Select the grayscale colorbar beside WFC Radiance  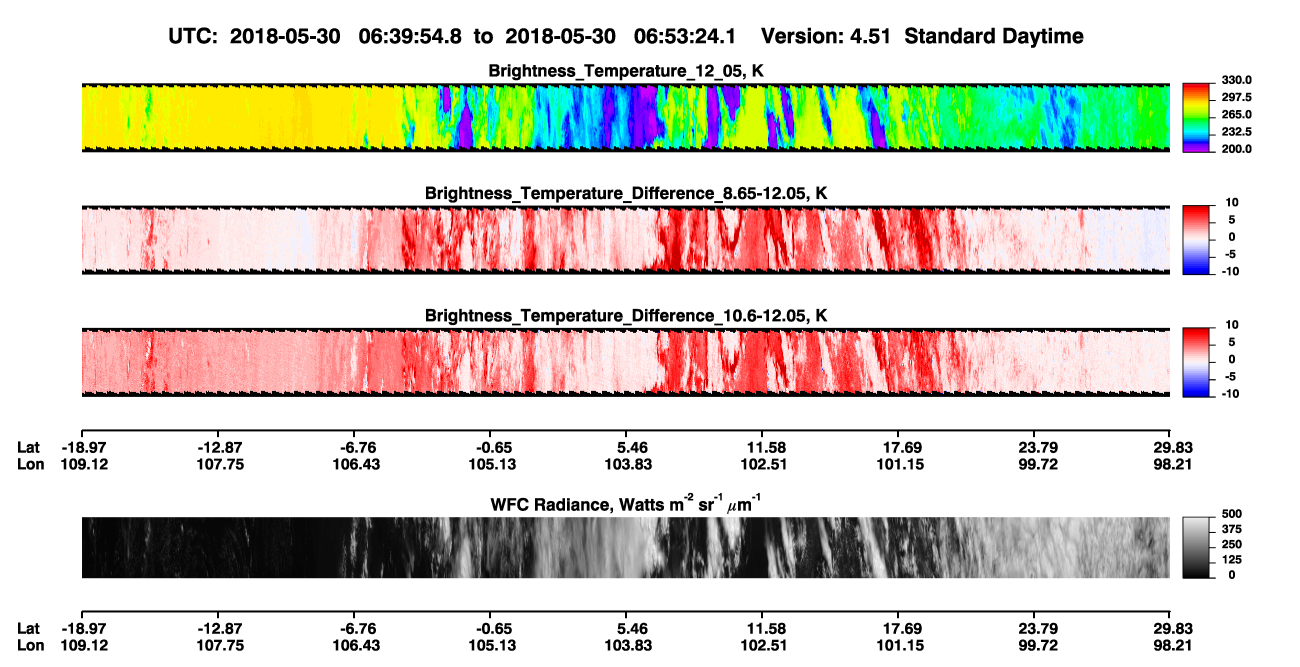pyautogui.click(x=1197, y=547)
